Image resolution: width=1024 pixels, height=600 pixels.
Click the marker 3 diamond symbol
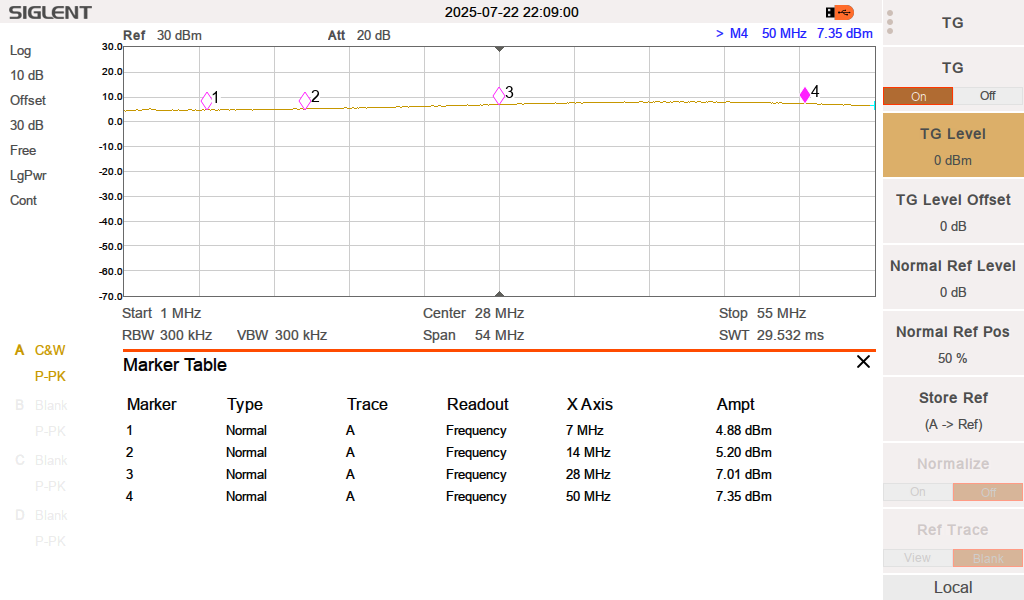(x=497, y=94)
